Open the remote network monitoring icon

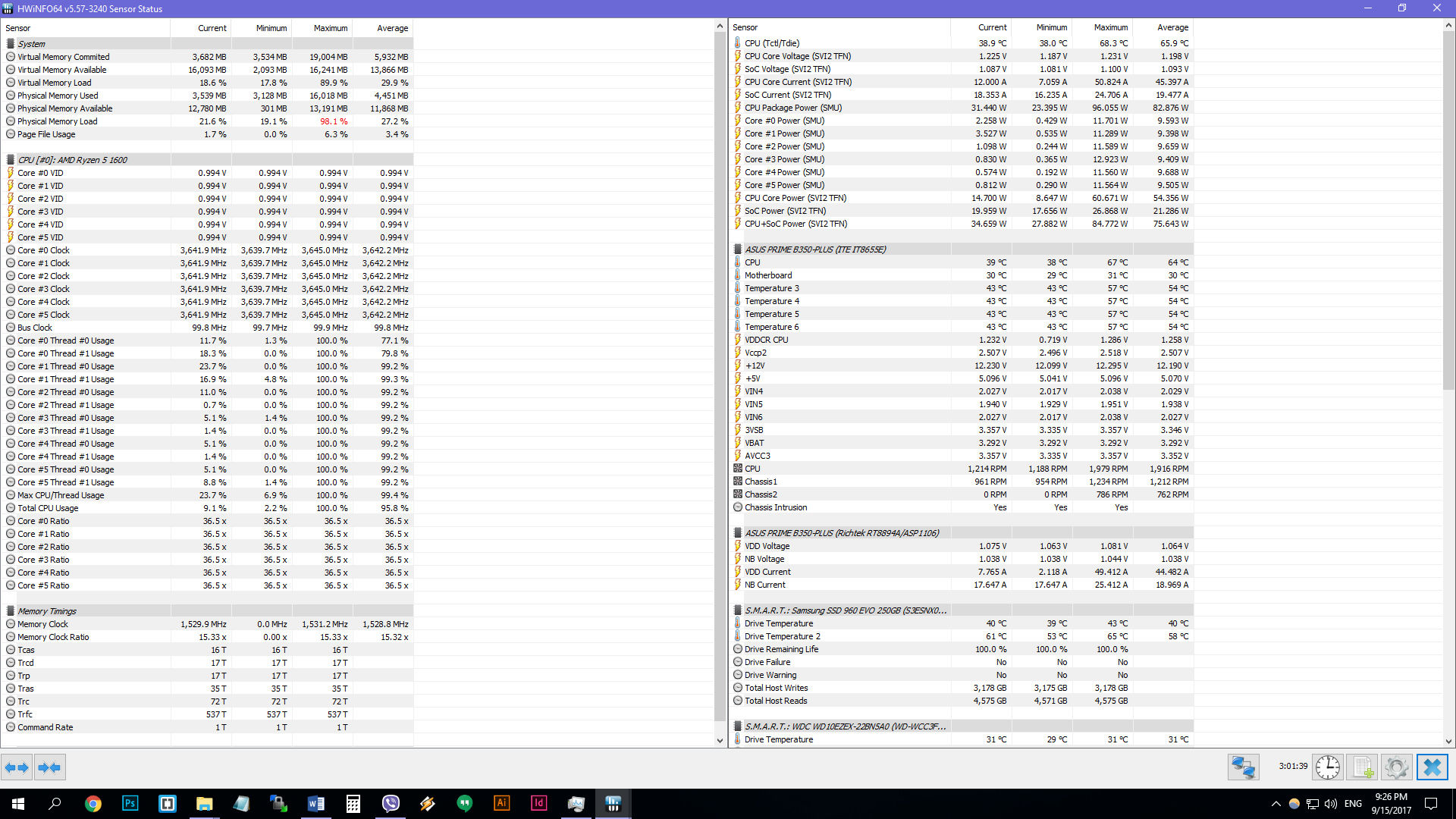[1244, 767]
